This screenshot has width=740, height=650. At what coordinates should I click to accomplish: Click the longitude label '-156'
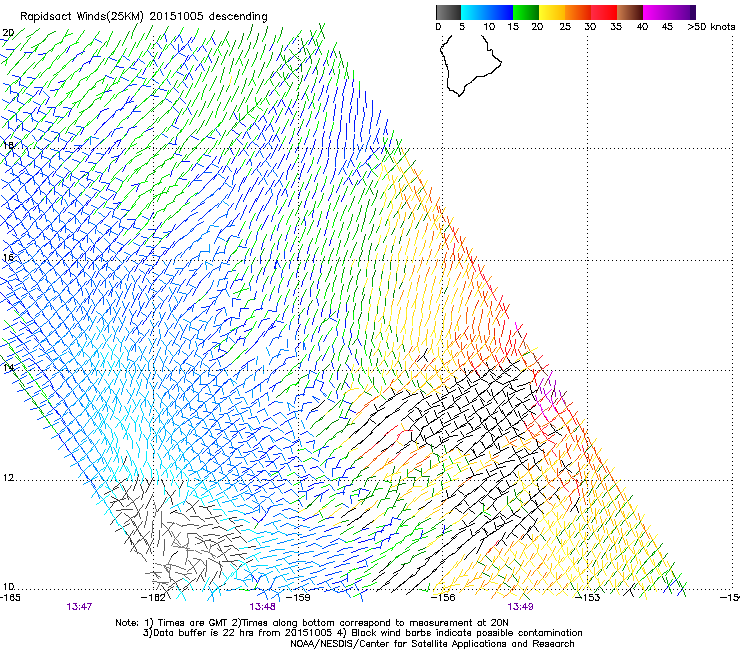click(x=443, y=598)
